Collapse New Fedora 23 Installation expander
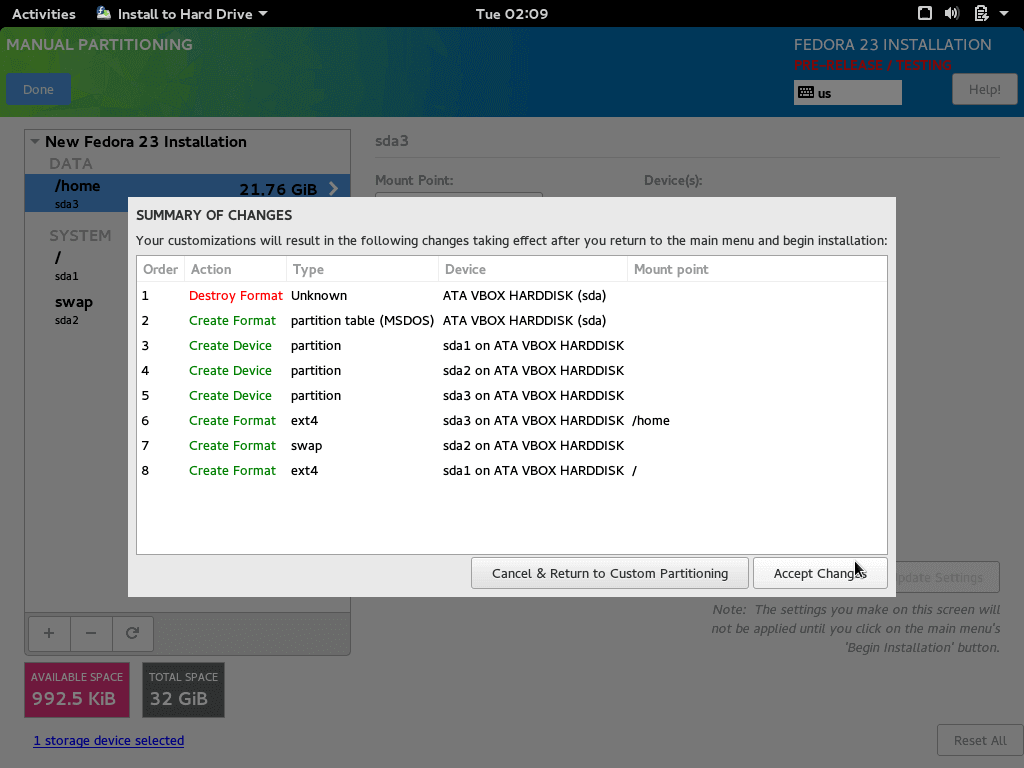 [x=35, y=142]
